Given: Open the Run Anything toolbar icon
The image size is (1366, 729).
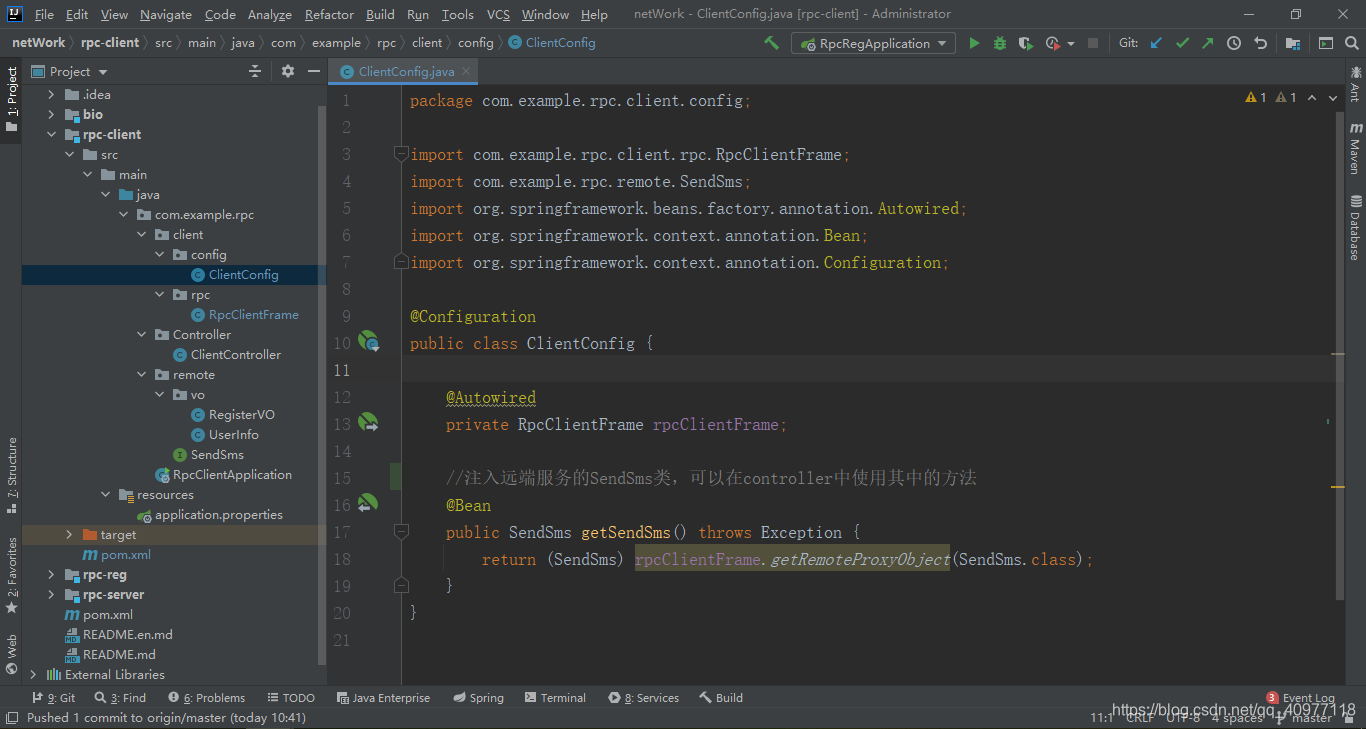Looking at the screenshot, I should pyautogui.click(x=1326, y=43).
